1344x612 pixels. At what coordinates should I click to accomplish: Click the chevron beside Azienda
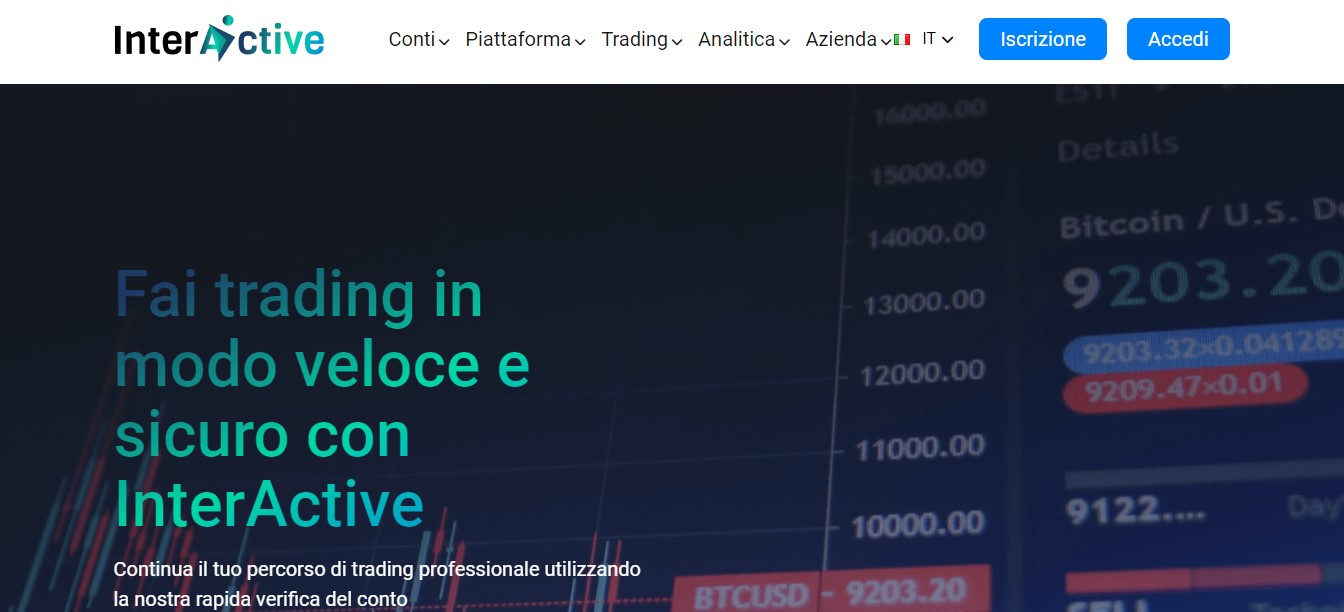[x=886, y=41]
